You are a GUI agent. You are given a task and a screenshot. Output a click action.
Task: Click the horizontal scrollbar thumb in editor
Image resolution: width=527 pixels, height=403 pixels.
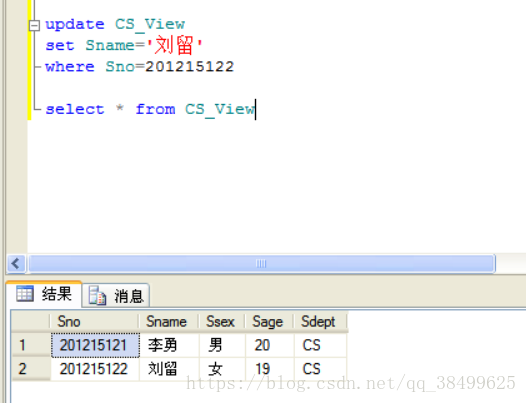click(261, 264)
